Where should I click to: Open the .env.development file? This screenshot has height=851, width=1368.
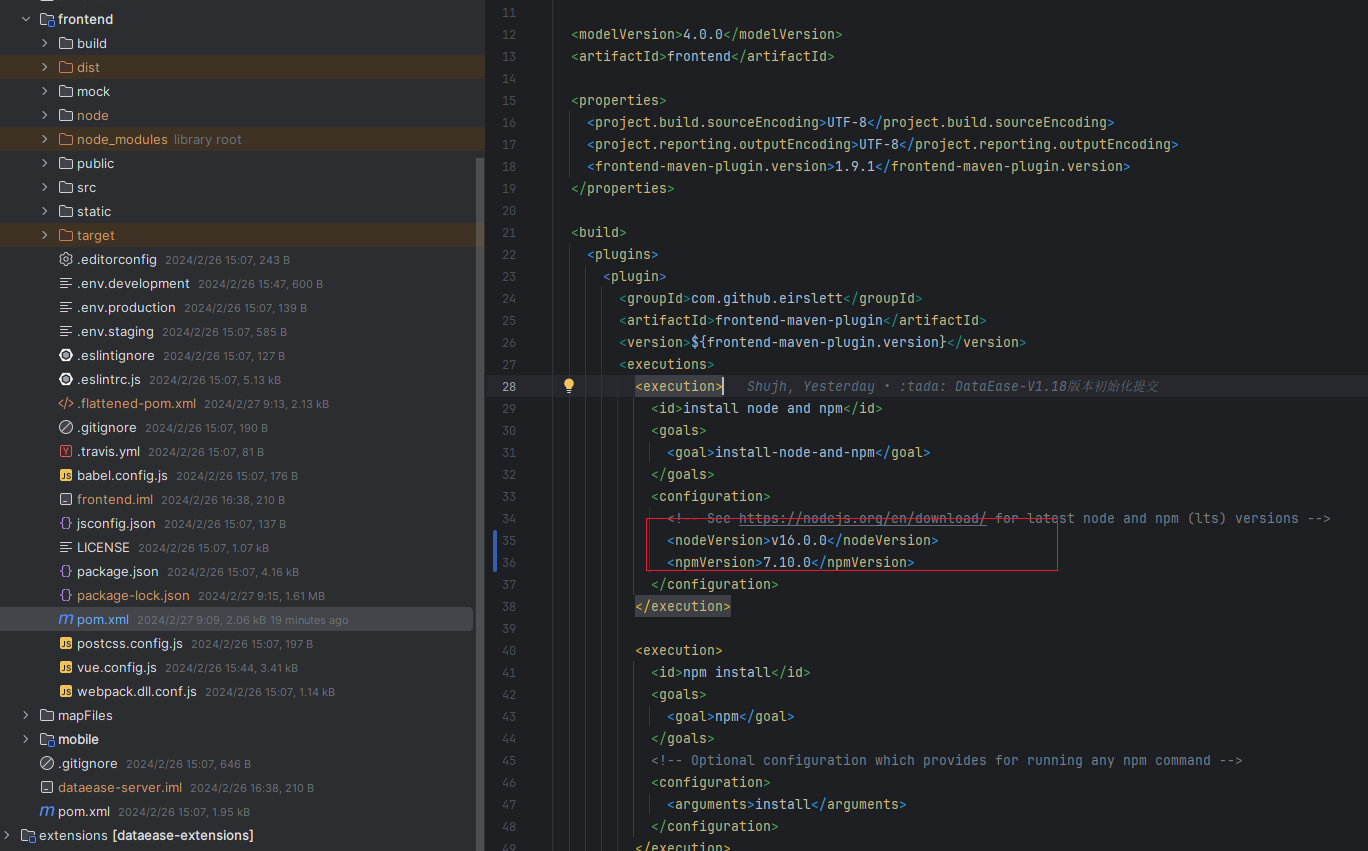[133, 283]
